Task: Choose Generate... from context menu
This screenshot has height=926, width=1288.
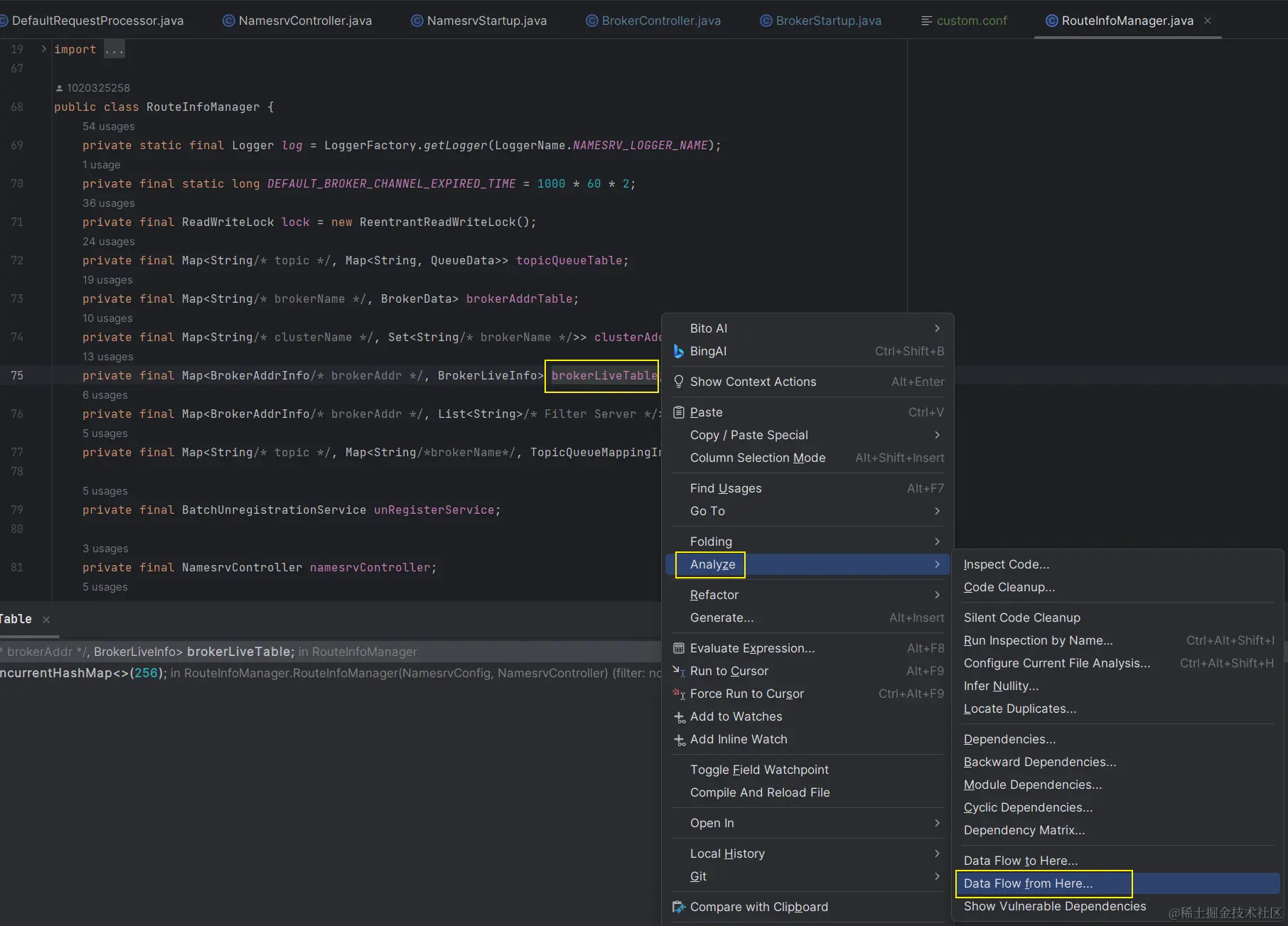Action: [x=808, y=618]
